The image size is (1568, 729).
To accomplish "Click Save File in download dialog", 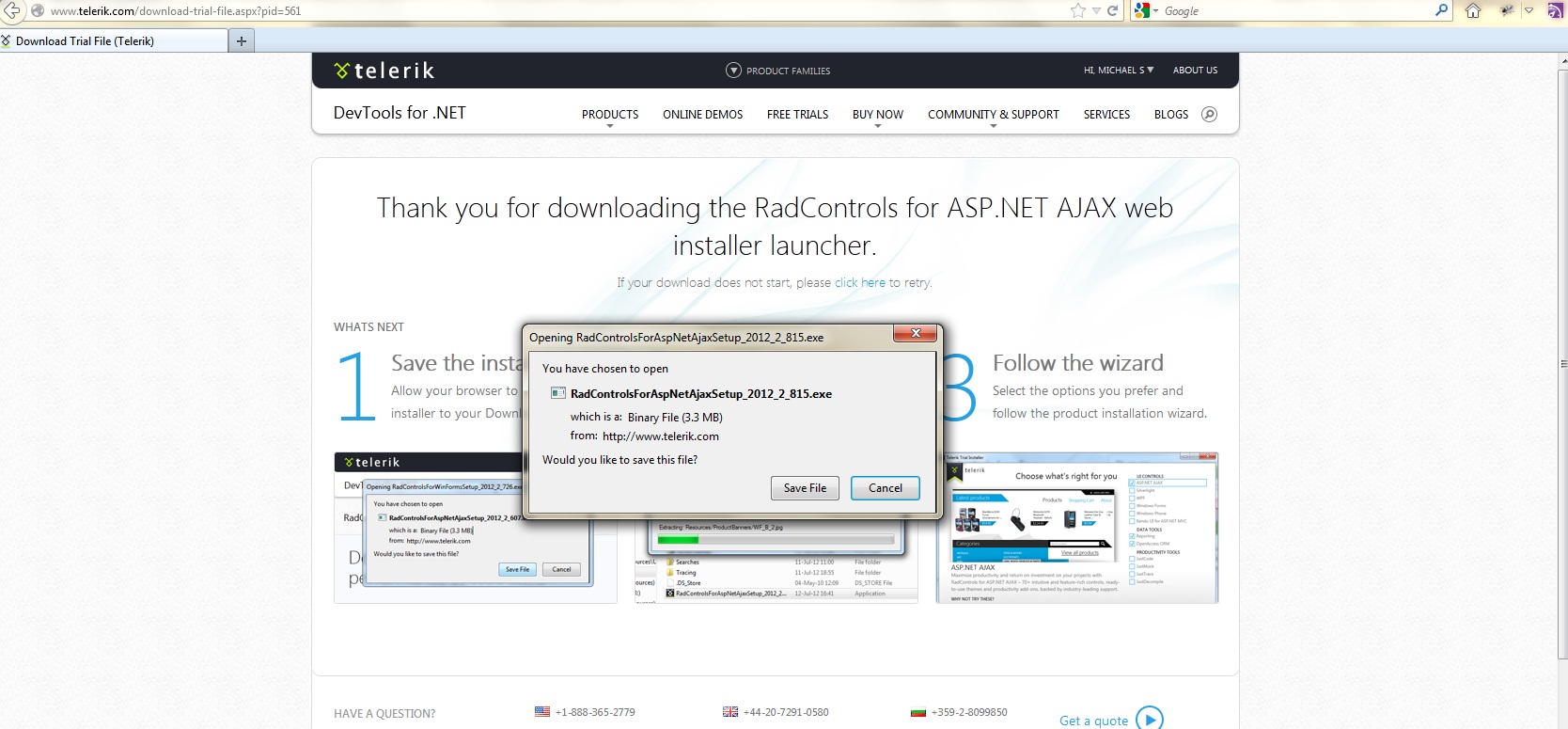I will (x=806, y=488).
